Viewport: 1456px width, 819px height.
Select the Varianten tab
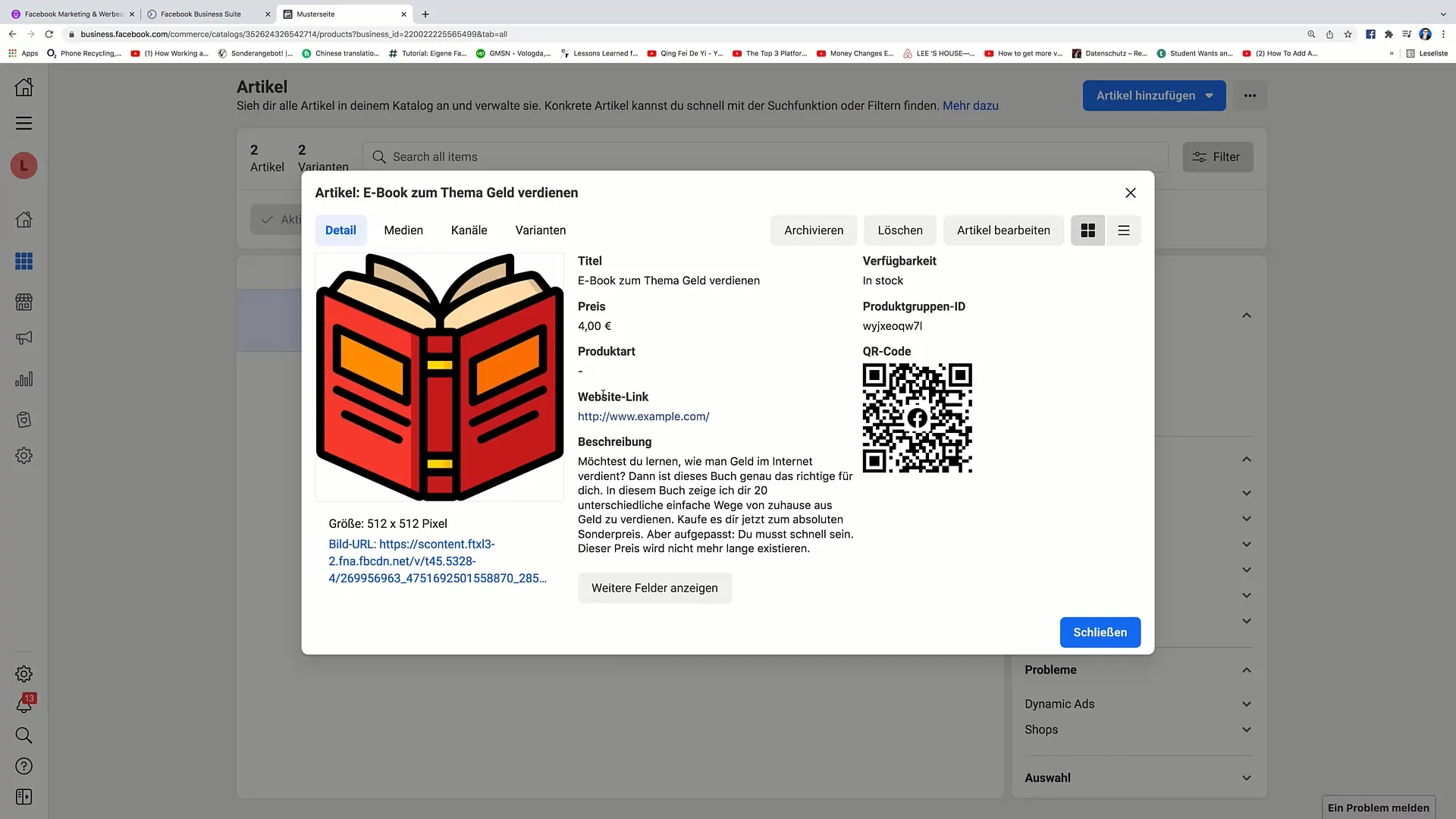[540, 229]
